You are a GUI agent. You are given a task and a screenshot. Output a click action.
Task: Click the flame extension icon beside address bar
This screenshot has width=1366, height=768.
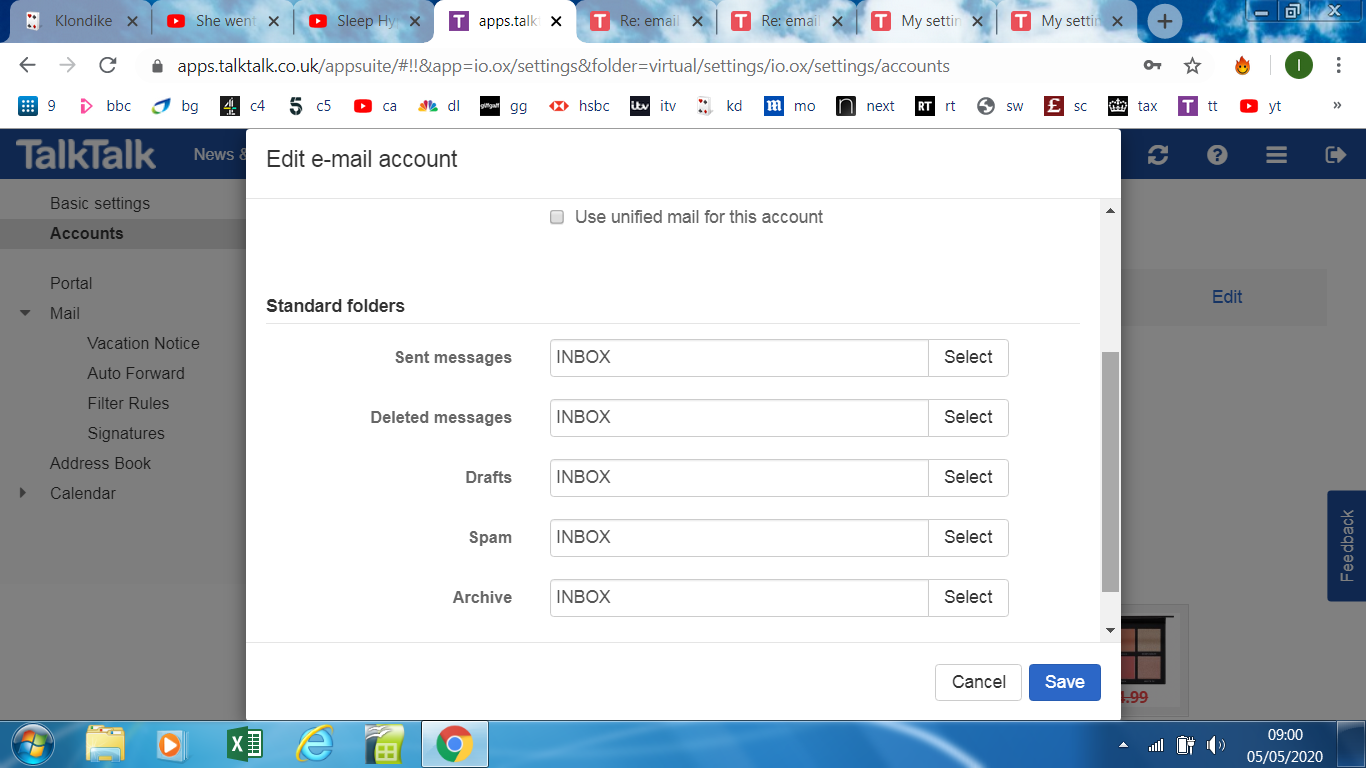(1242, 63)
